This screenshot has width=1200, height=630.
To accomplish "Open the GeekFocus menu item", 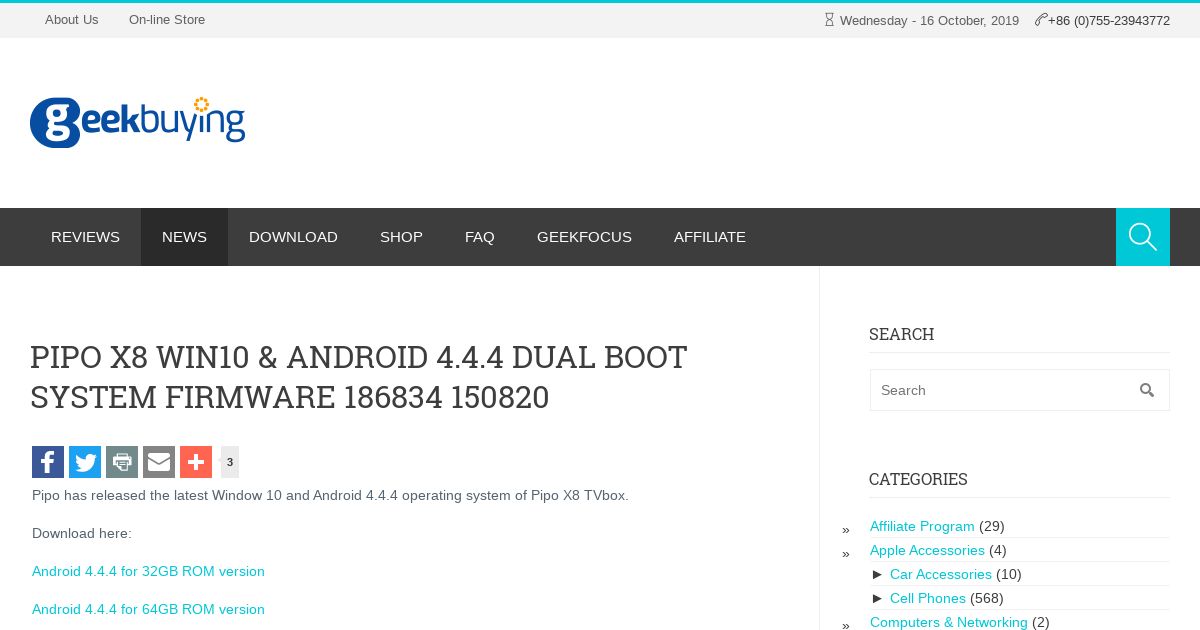I will [x=584, y=237].
